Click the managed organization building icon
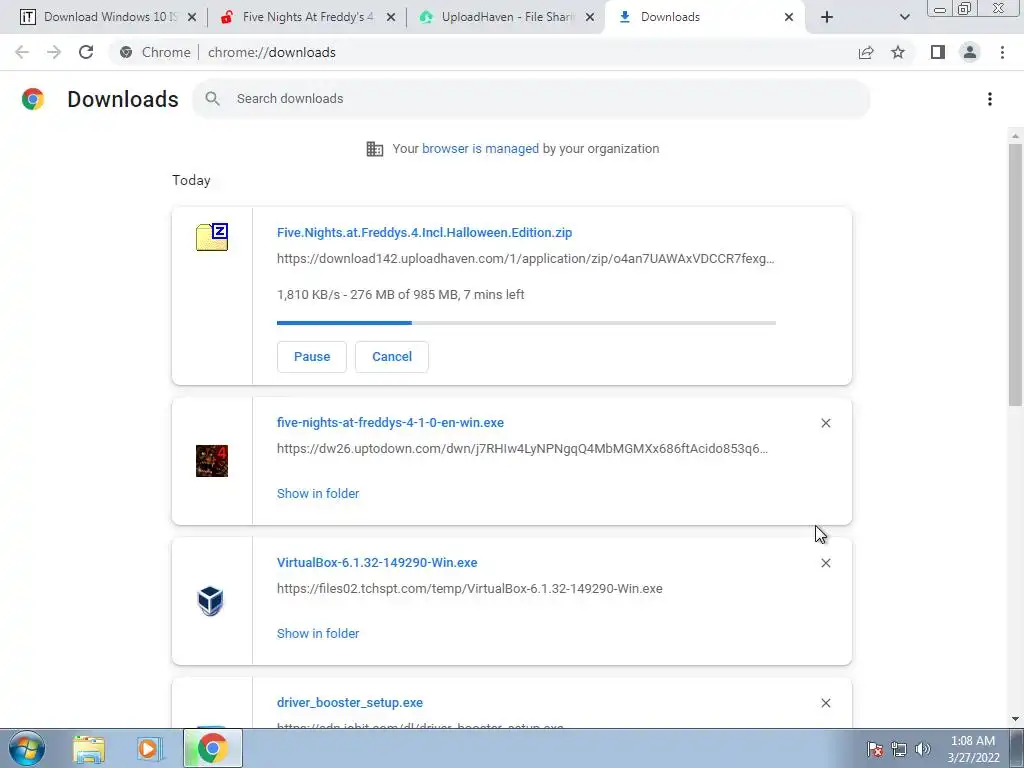Screen dimensions: 1024x768 (375, 149)
